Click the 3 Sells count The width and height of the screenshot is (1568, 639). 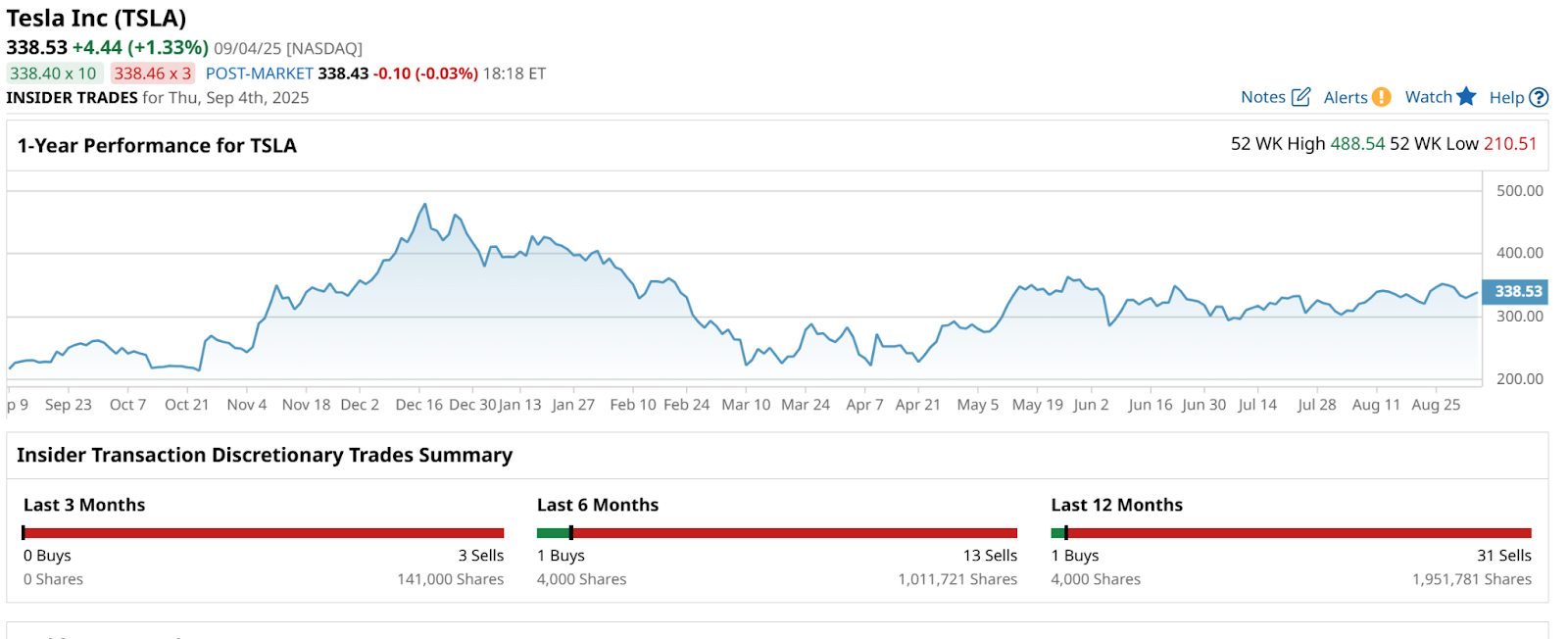[481, 556]
